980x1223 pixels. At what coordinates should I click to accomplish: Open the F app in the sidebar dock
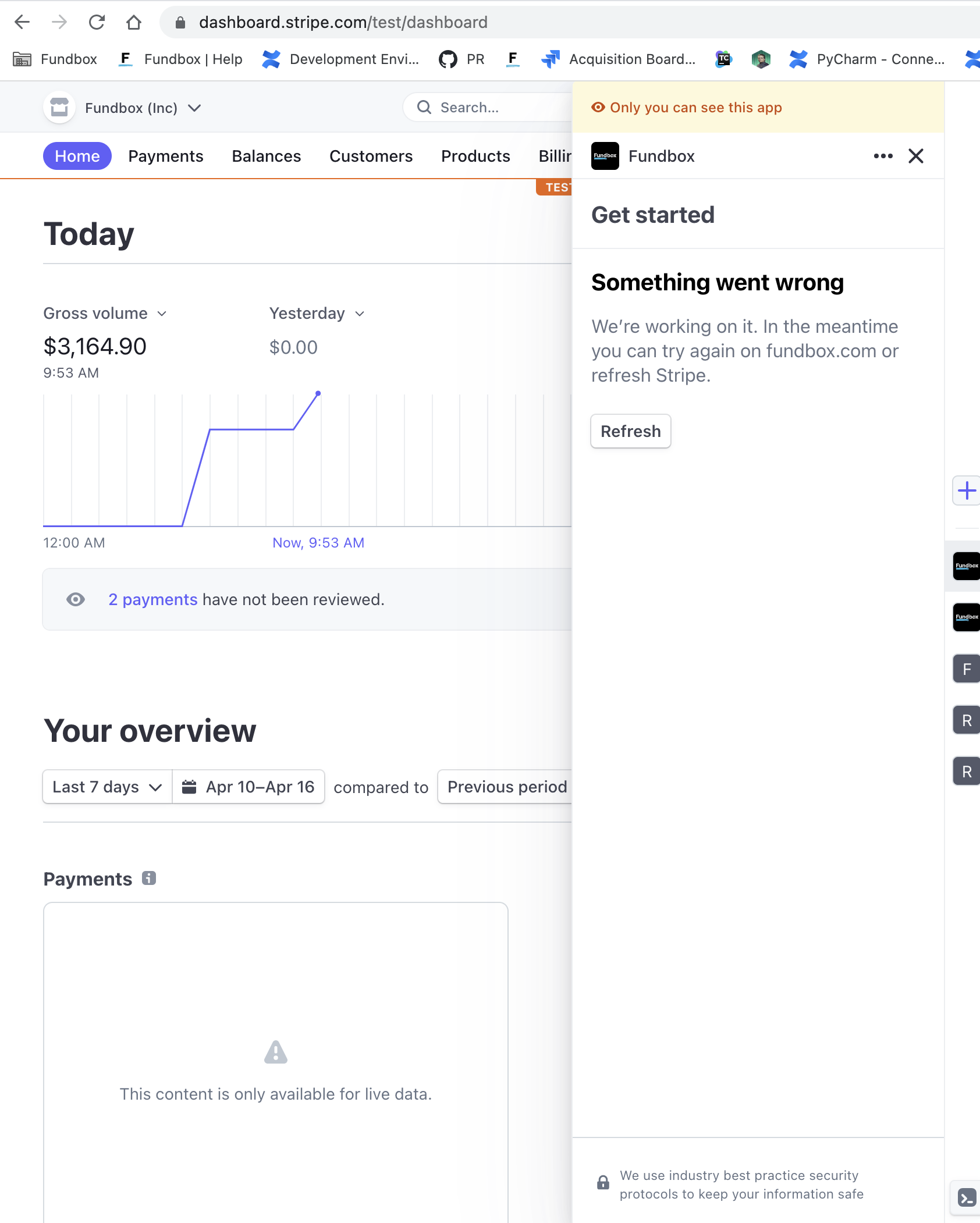click(x=967, y=669)
